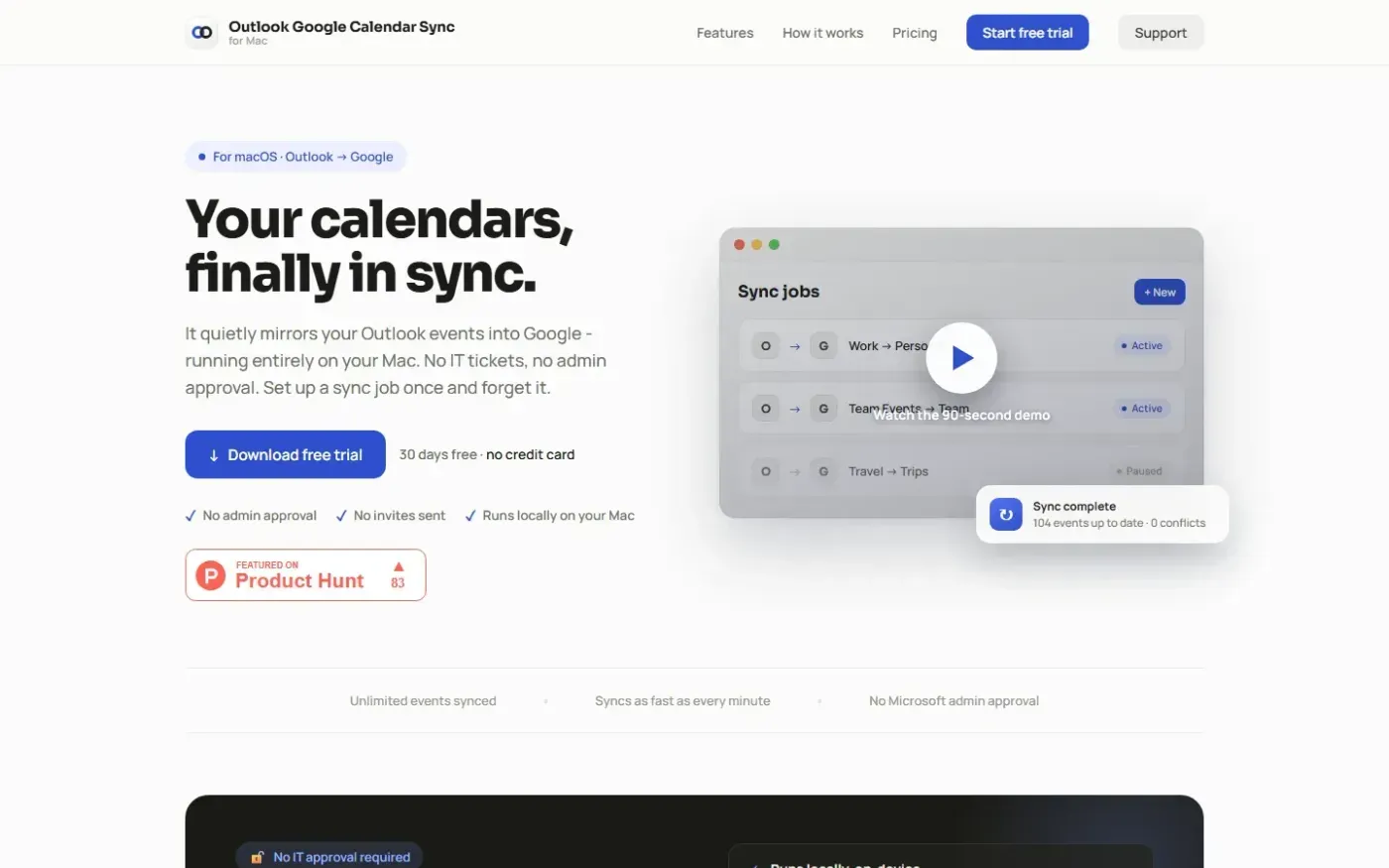Click the Google 'G' icon in the Work row
This screenshot has height=868, width=1389.
pyautogui.click(x=823, y=346)
